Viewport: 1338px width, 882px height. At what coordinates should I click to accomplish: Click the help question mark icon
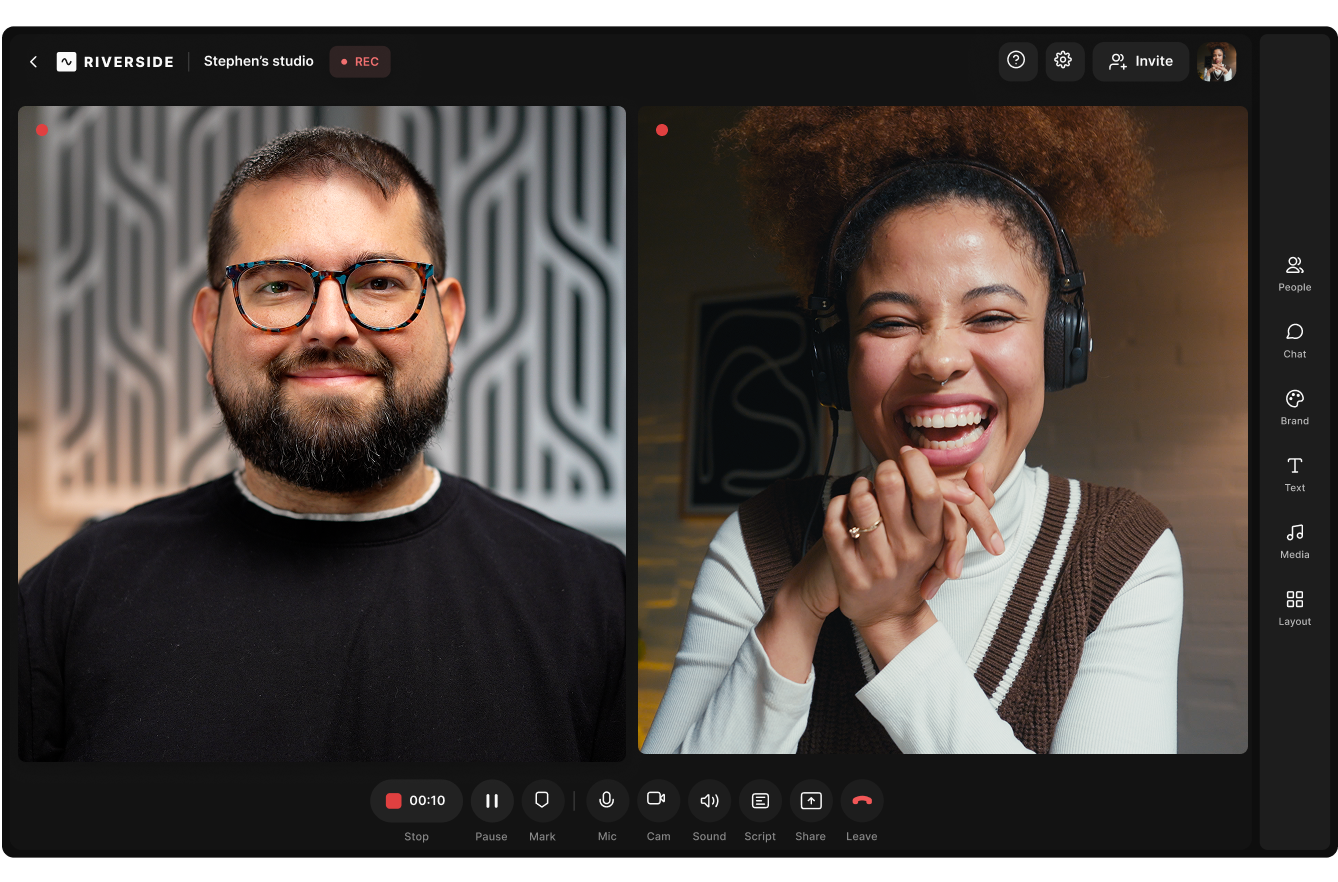coord(1016,61)
